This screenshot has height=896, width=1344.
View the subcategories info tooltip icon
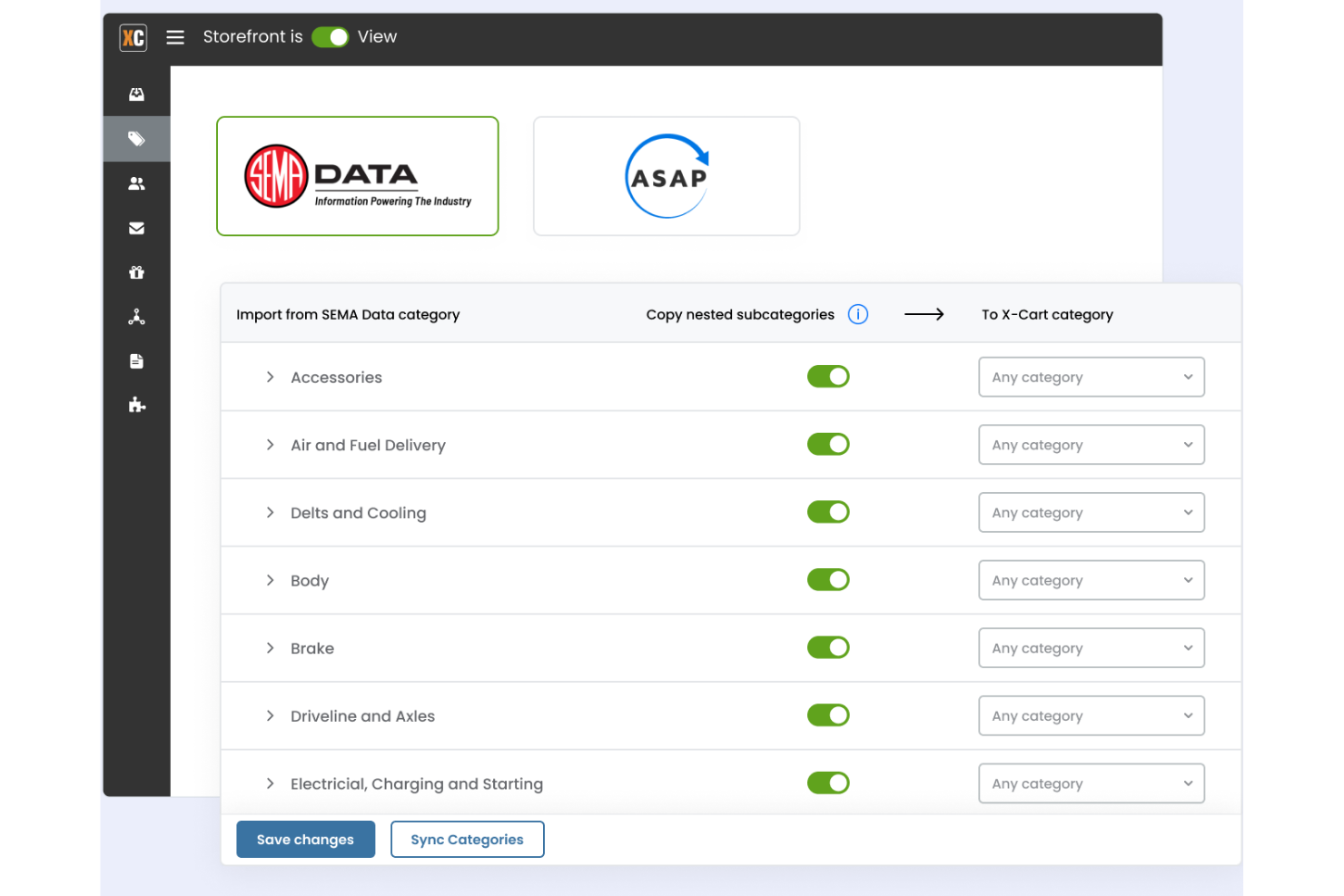[x=857, y=314]
